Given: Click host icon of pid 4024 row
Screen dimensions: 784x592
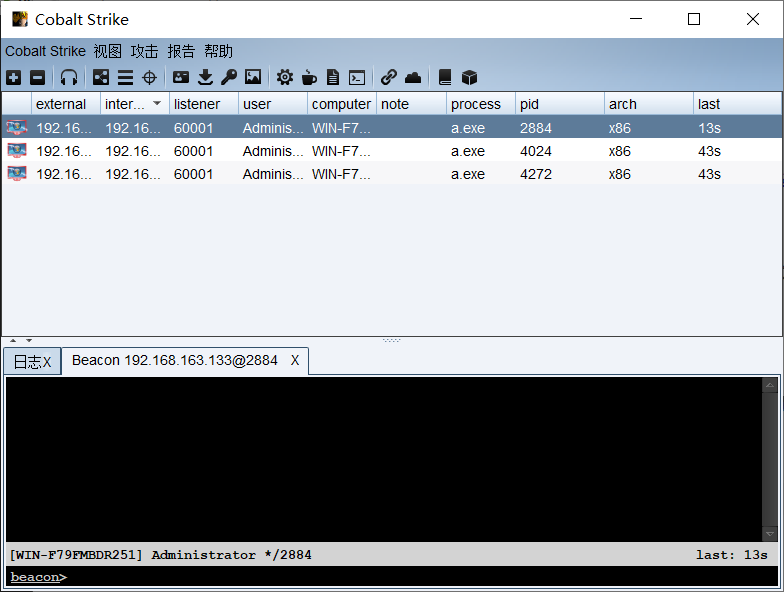Looking at the screenshot, I should pyautogui.click(x=16, y=150).
